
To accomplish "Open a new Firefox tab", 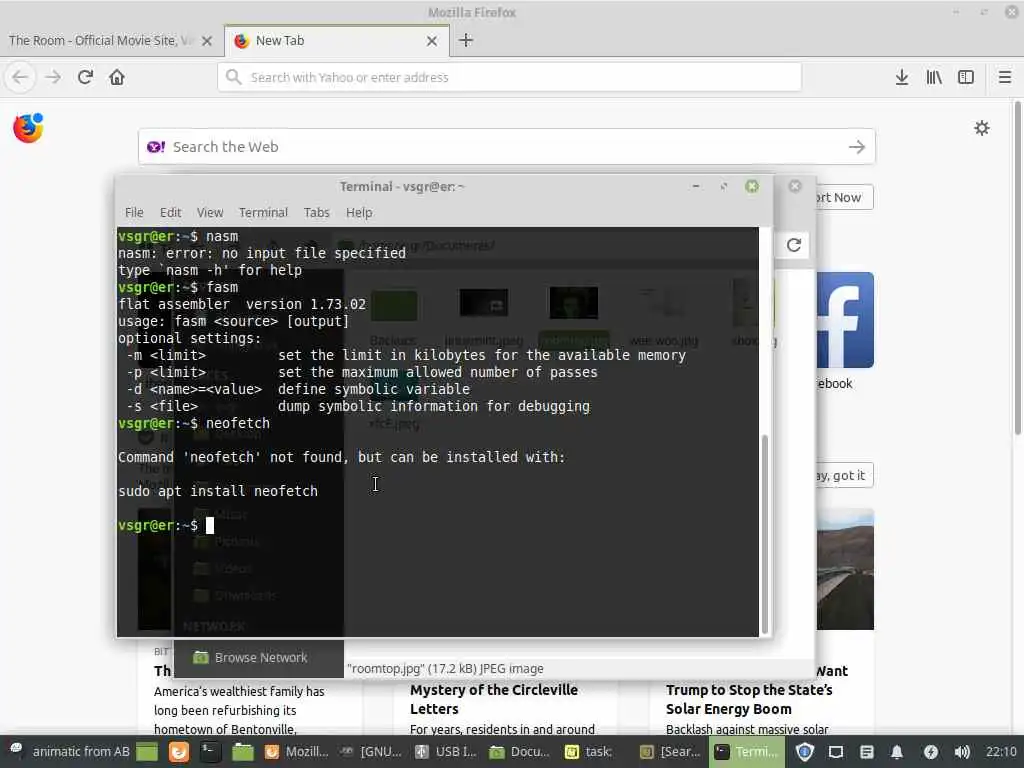I will pyautogui.click(x=466, y=40).
